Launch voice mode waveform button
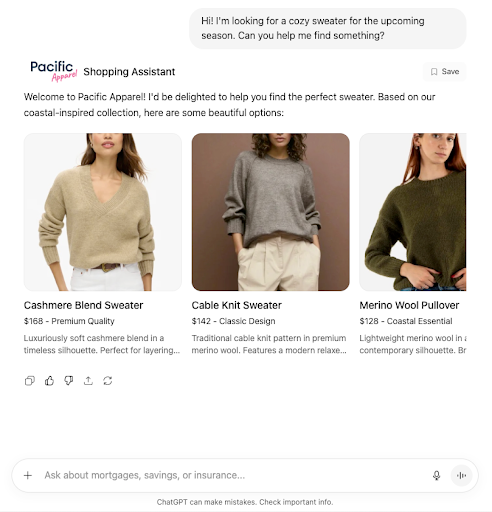 [x=461, y=475]
